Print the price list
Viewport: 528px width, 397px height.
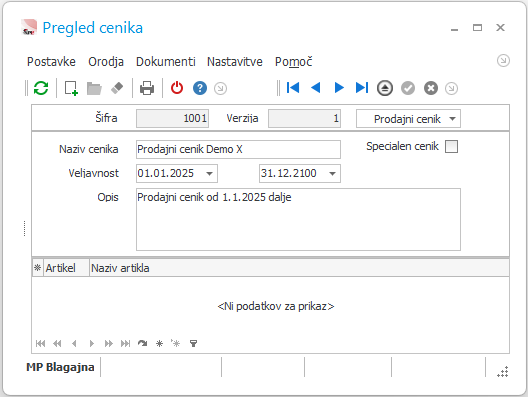[147, 88]
